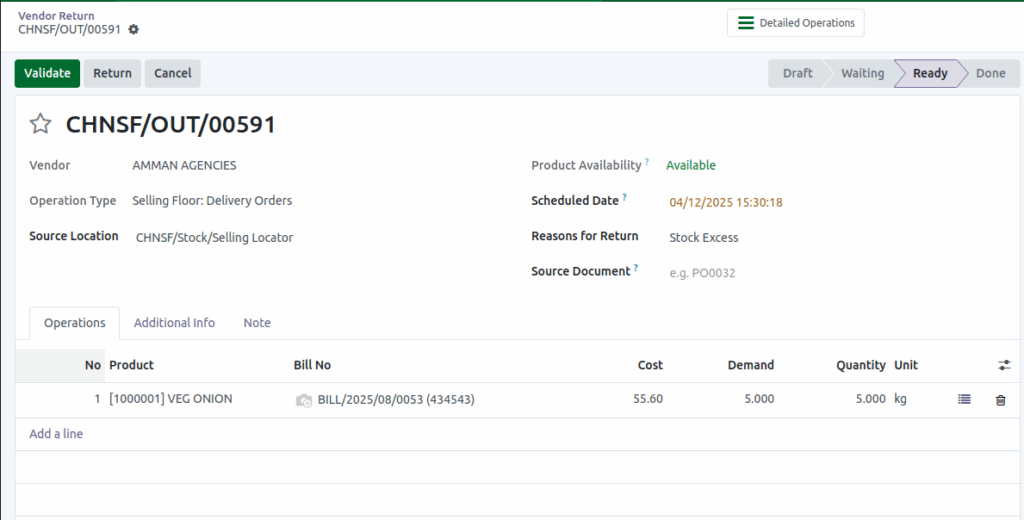
Task: Click the BILL/2025/08/0053 (434543) cell
Action: tap(396, 400)
